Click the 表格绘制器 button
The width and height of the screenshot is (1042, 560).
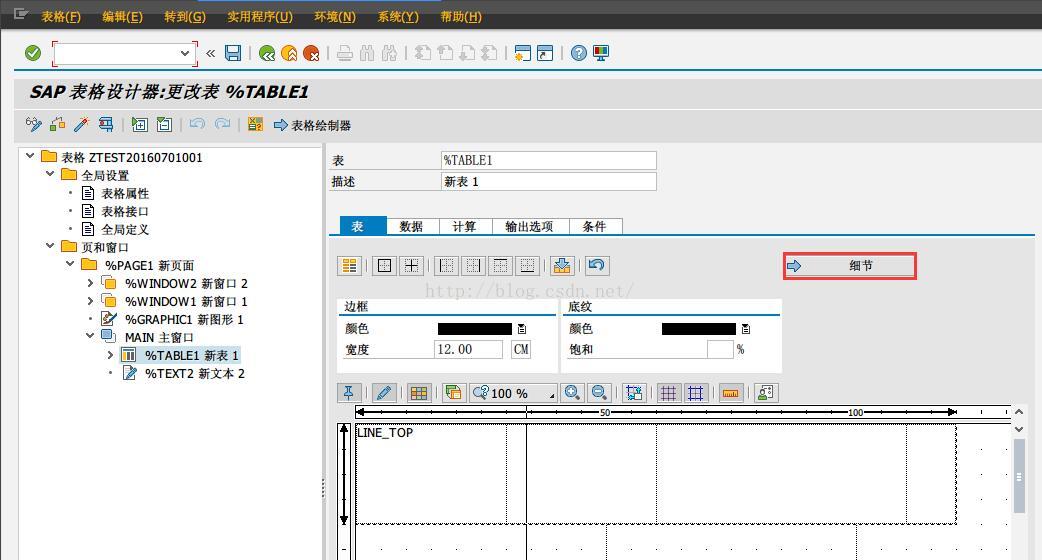tap(312, 125)
